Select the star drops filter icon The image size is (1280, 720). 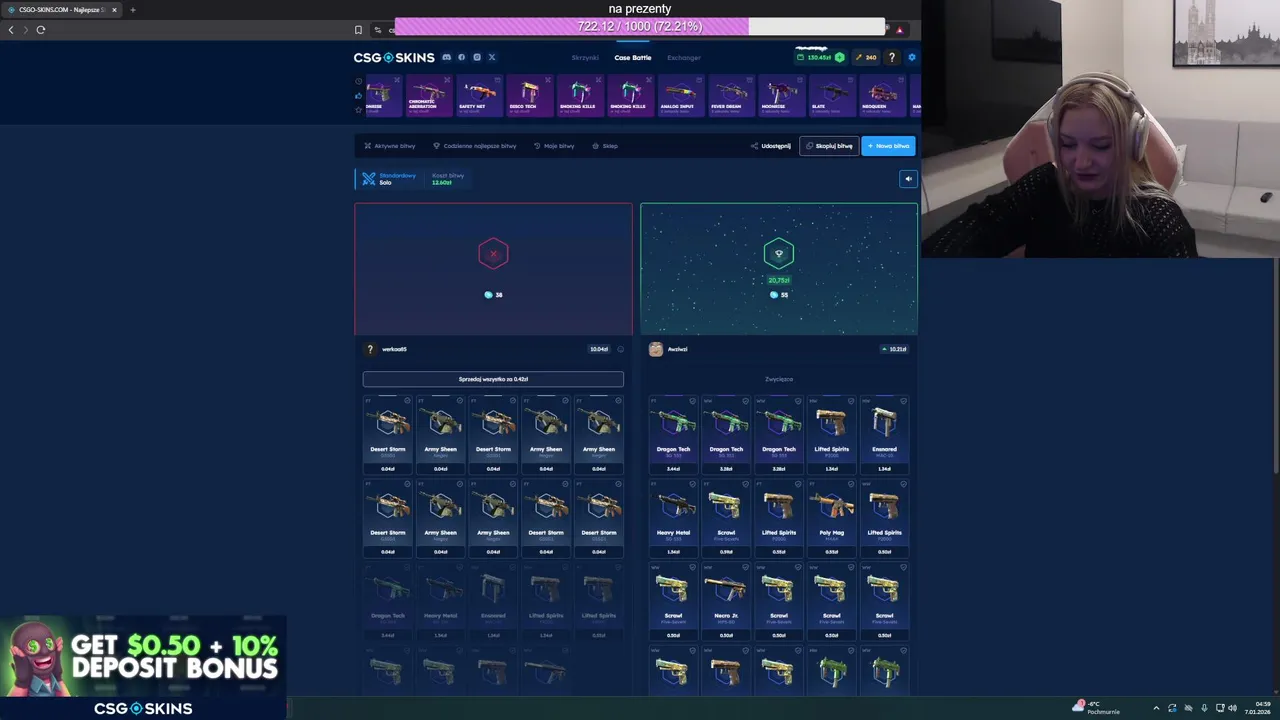(359, 110)
